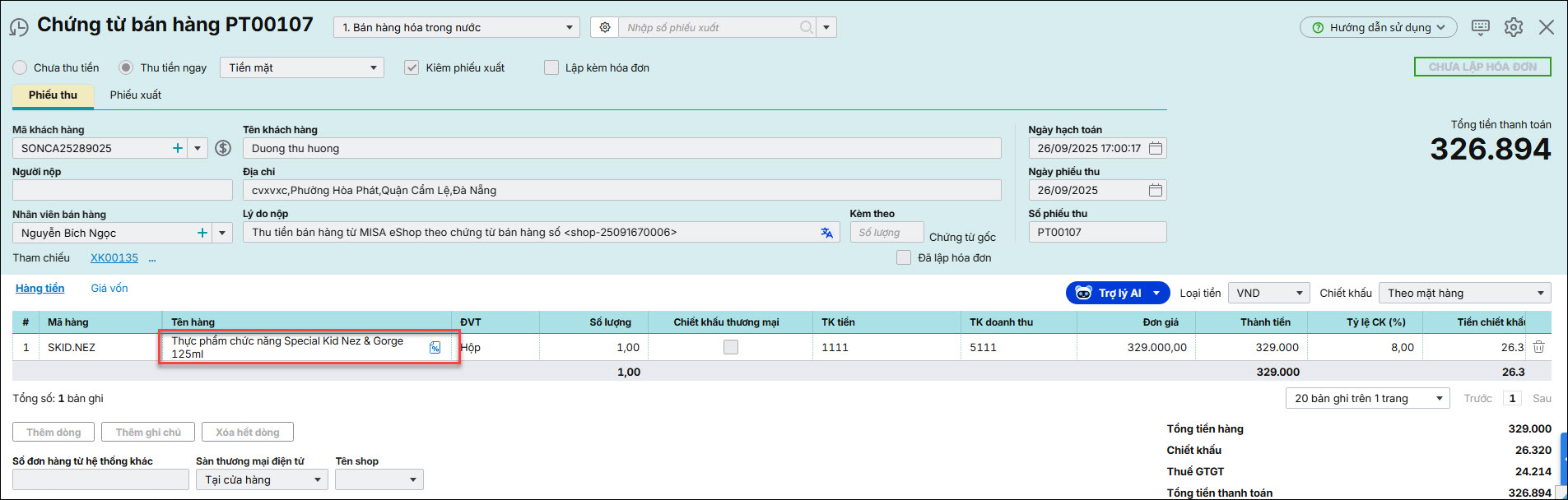Click the dollar coin icon near customer code
This screenshot has width=1568, height=500.
[x=223, y=148]
